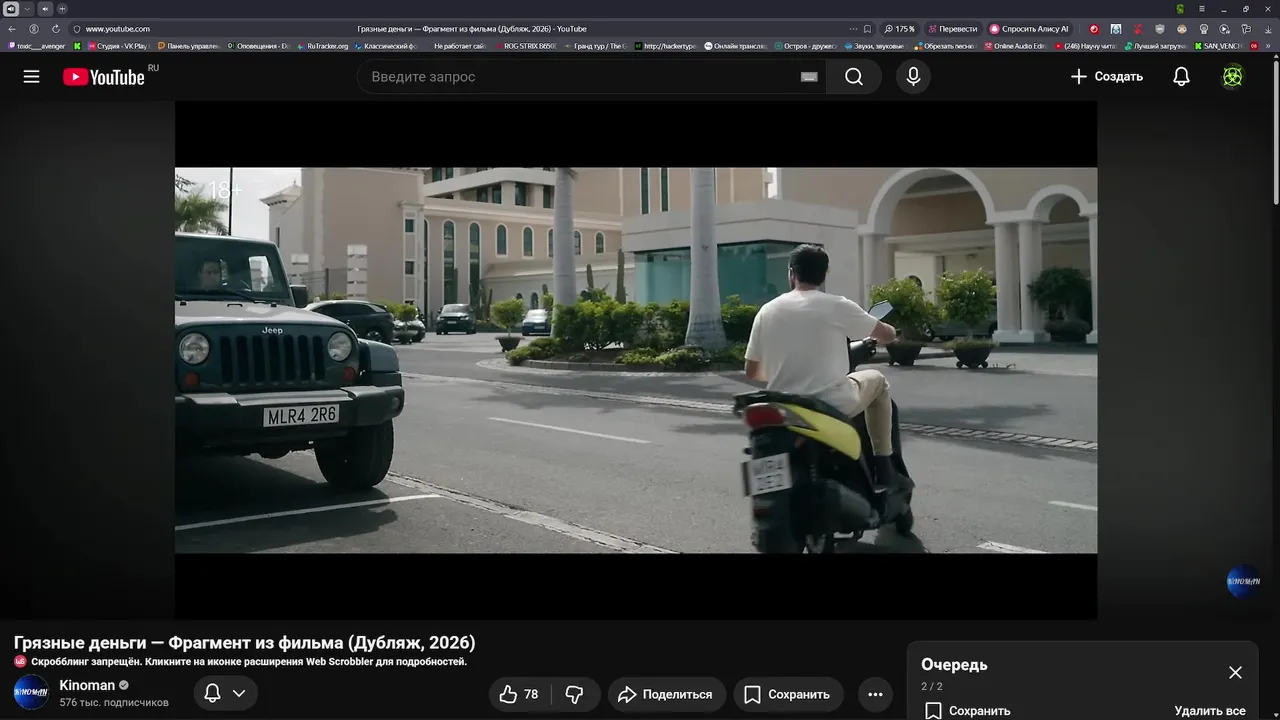Viewport: 1280px width, 720px height.
Task: Close the queue panel
Action: [x=1235, y=673]
